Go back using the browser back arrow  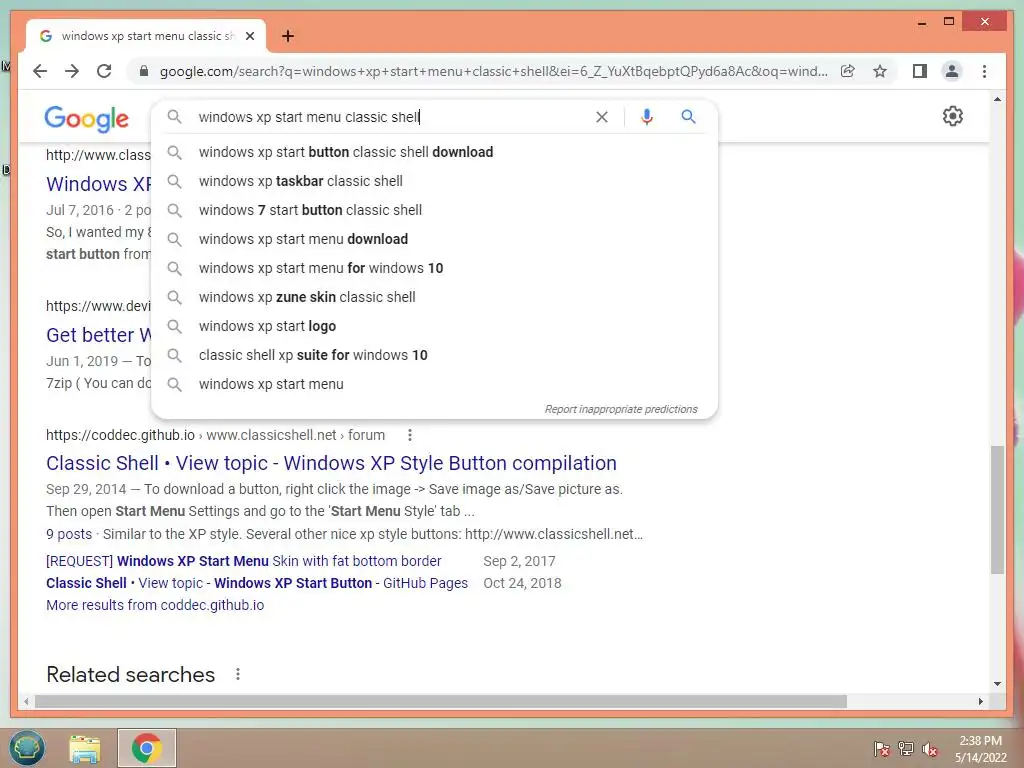pos(40,71)
